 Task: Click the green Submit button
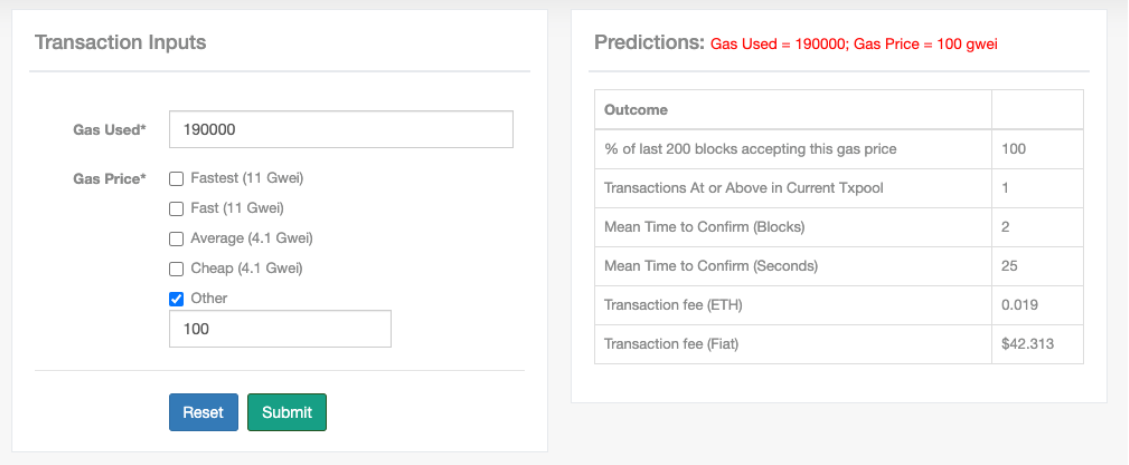[x=287, y=412]
